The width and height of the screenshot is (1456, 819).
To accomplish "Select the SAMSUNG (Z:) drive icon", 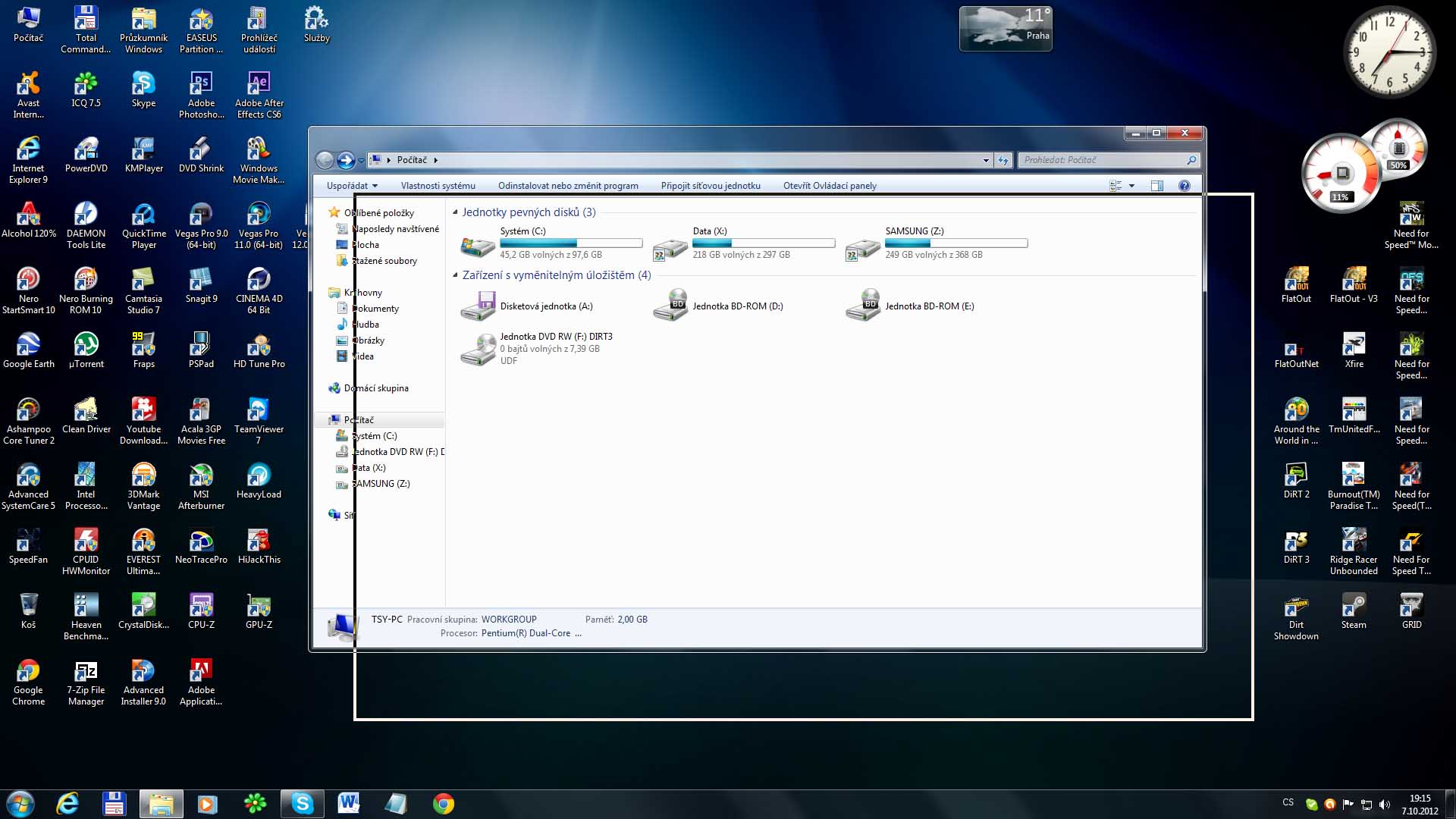I will [x=863, y=246].
